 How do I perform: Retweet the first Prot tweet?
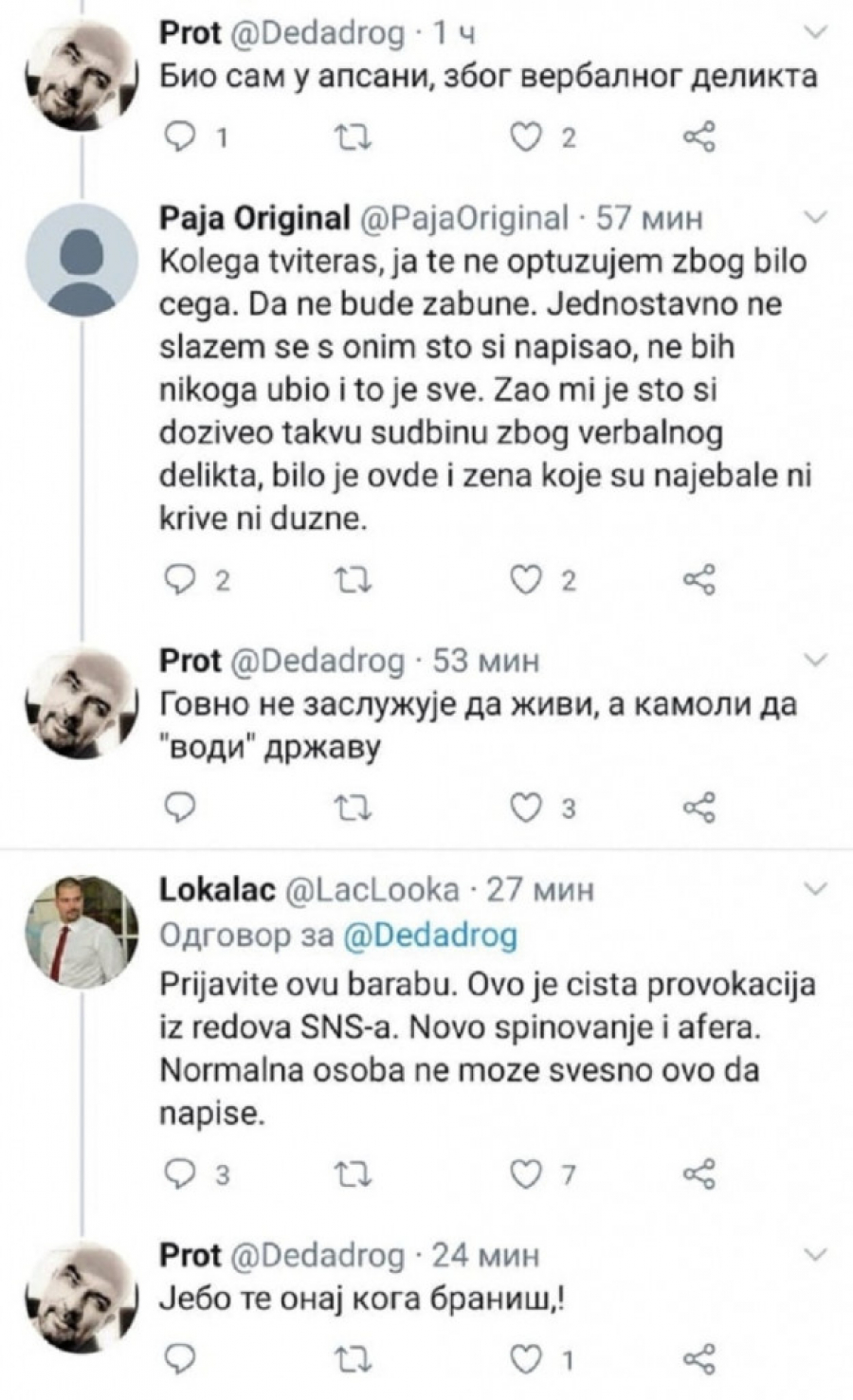(354, 139)
